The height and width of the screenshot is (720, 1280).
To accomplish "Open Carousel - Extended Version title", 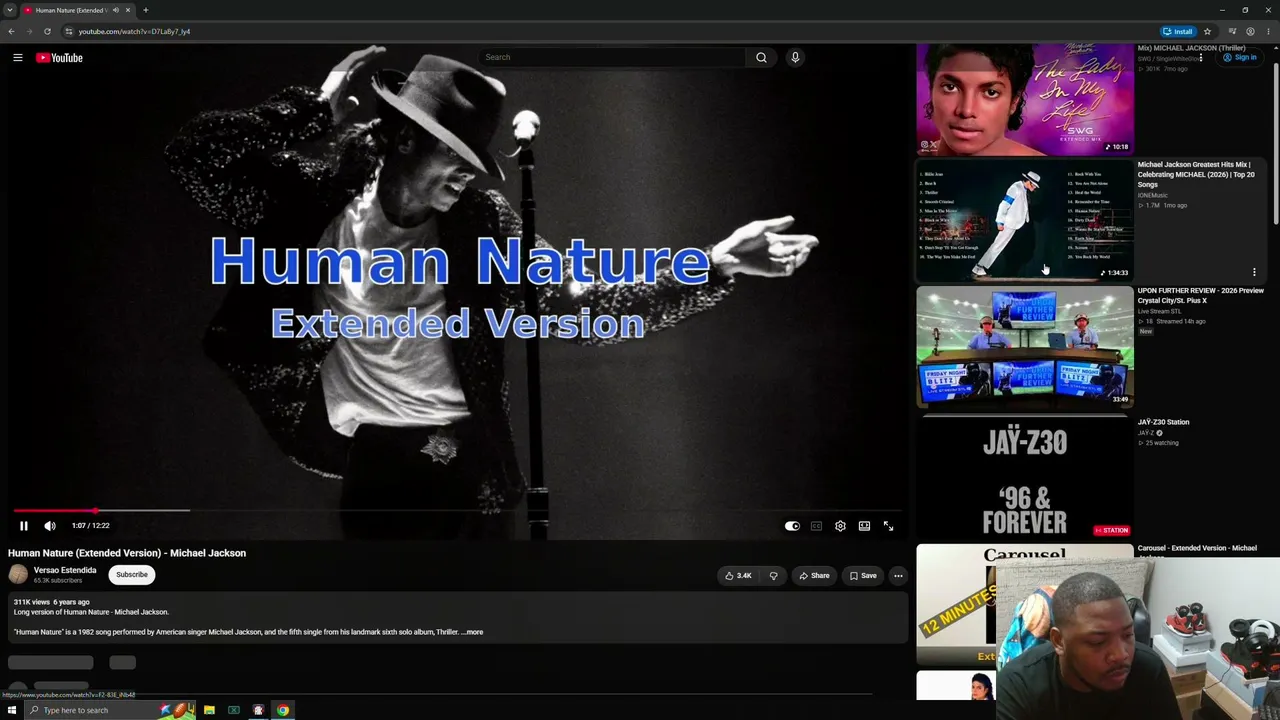I will (x=1197, y=548).
